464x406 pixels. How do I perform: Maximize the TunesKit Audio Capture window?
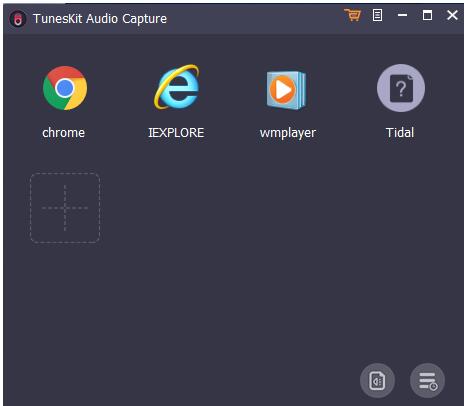coord(427,15)
